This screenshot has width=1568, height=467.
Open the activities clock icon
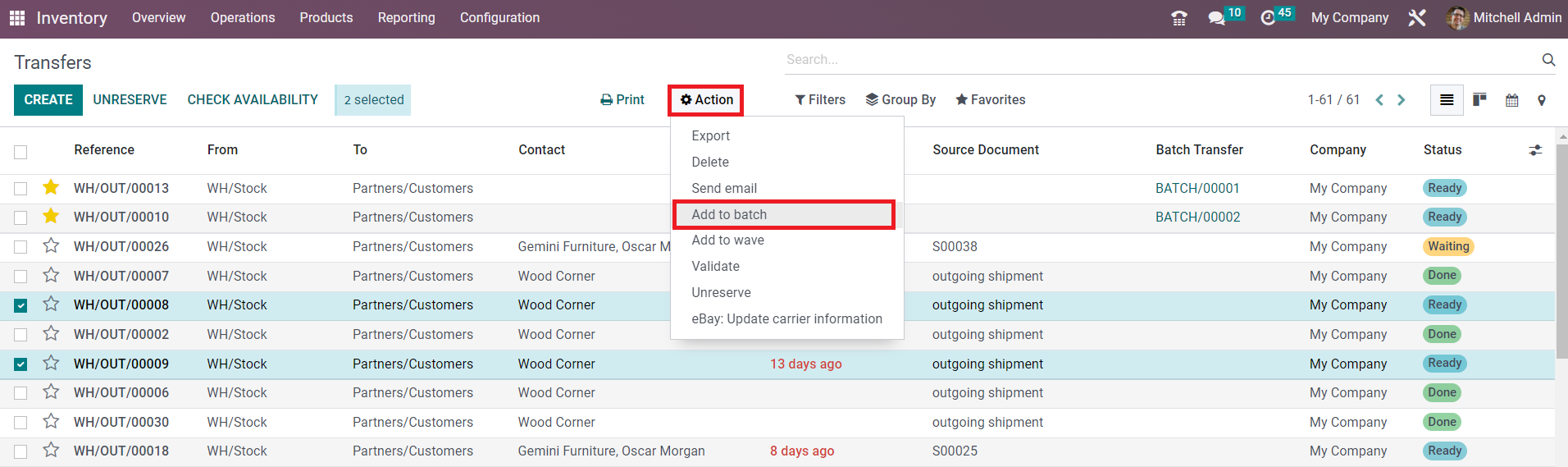coord(1268,18)
